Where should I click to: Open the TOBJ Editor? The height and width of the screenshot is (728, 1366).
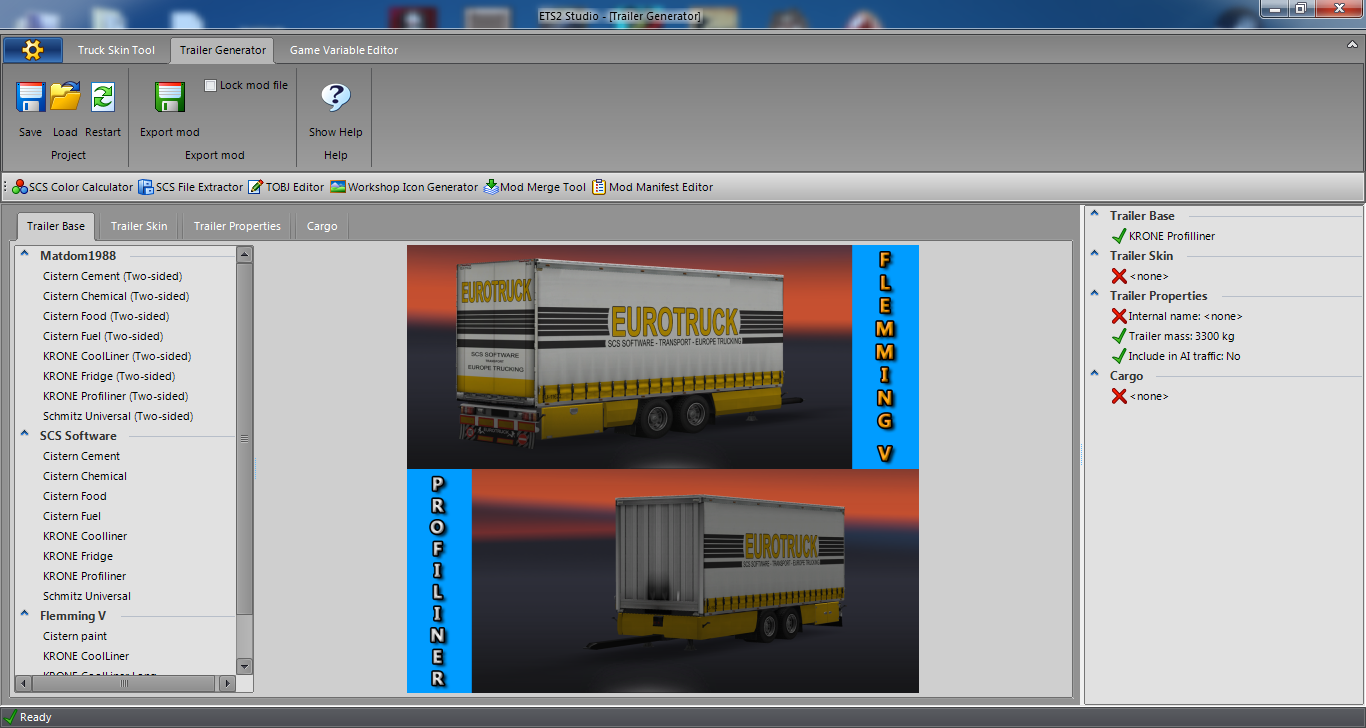(286, 186)
